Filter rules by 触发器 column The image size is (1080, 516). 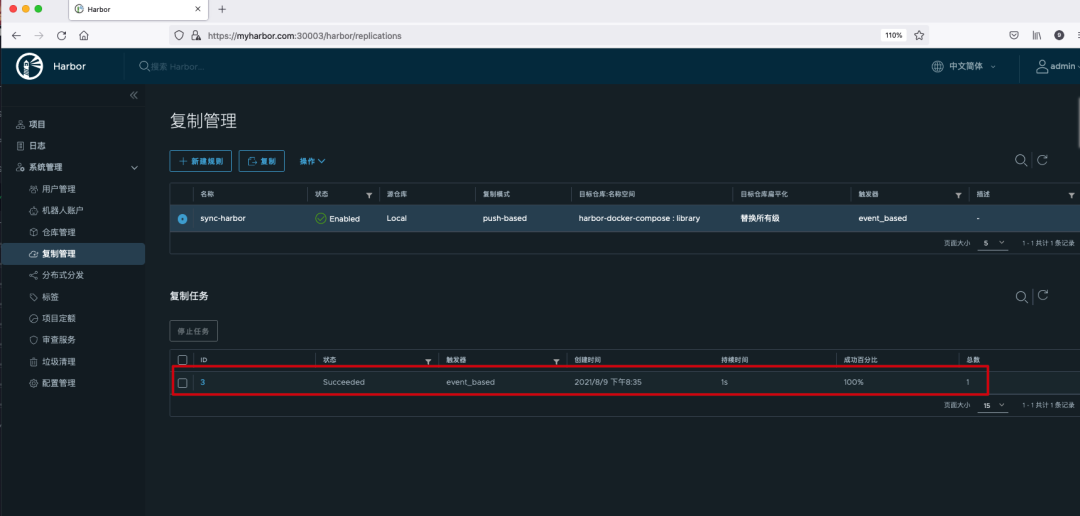click(x=958, y=196)
